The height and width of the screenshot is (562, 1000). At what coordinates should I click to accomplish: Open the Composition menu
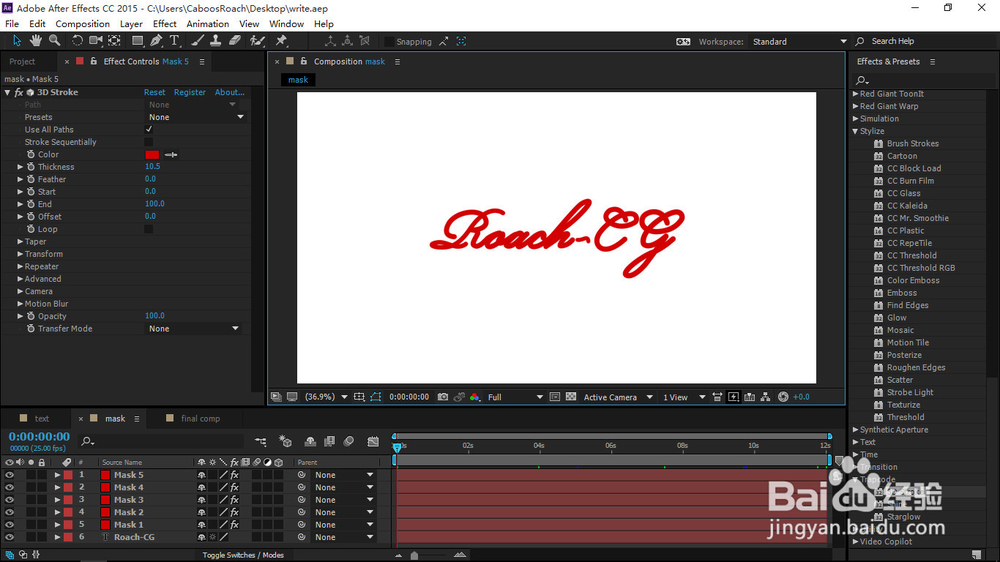(82, 24)
